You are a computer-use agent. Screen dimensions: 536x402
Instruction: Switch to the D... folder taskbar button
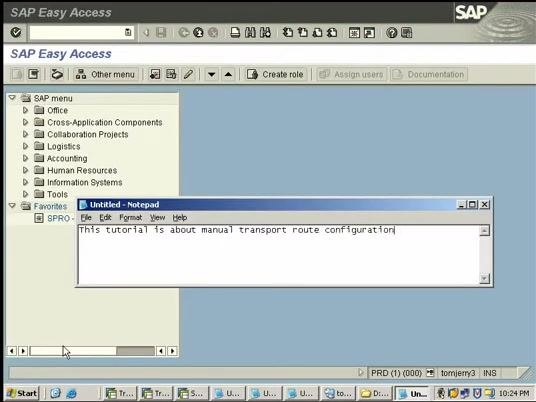(374, 393)
